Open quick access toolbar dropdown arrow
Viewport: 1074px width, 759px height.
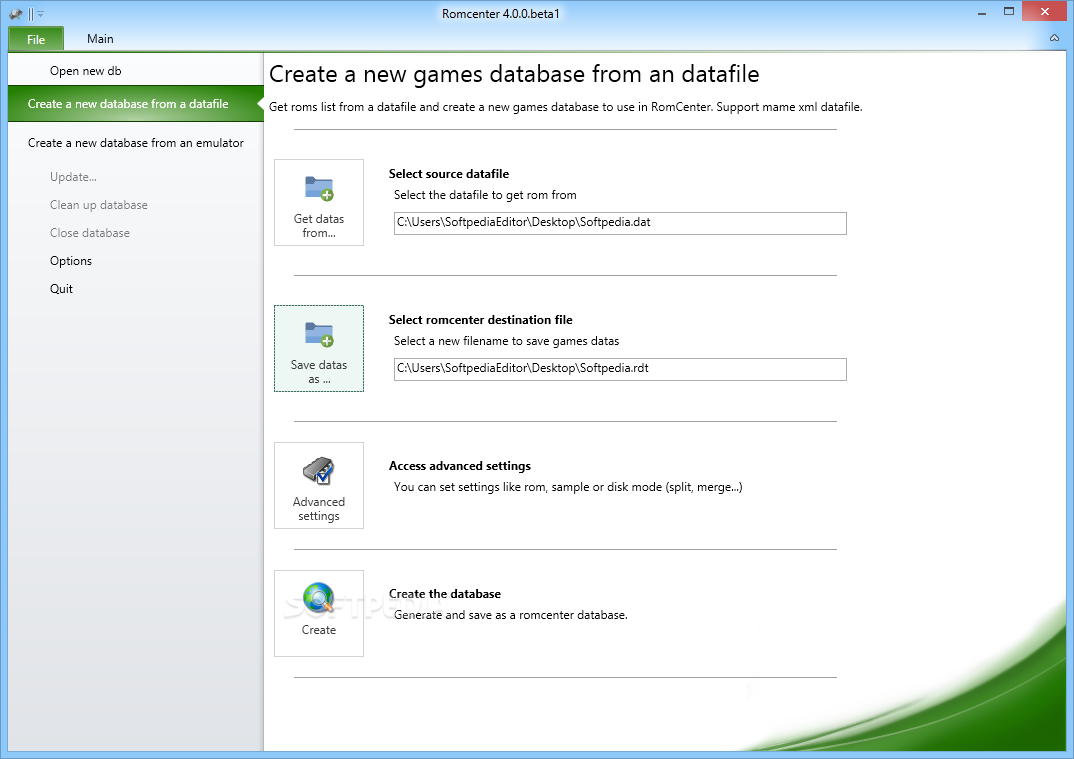coord(40,14)
